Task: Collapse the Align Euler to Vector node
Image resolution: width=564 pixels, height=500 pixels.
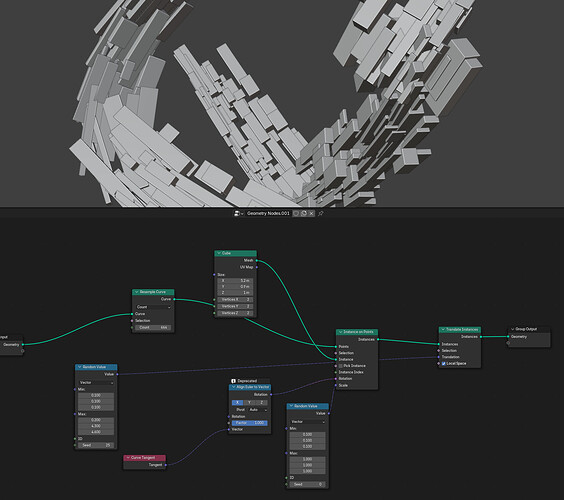Action: (x=233, y=387)
